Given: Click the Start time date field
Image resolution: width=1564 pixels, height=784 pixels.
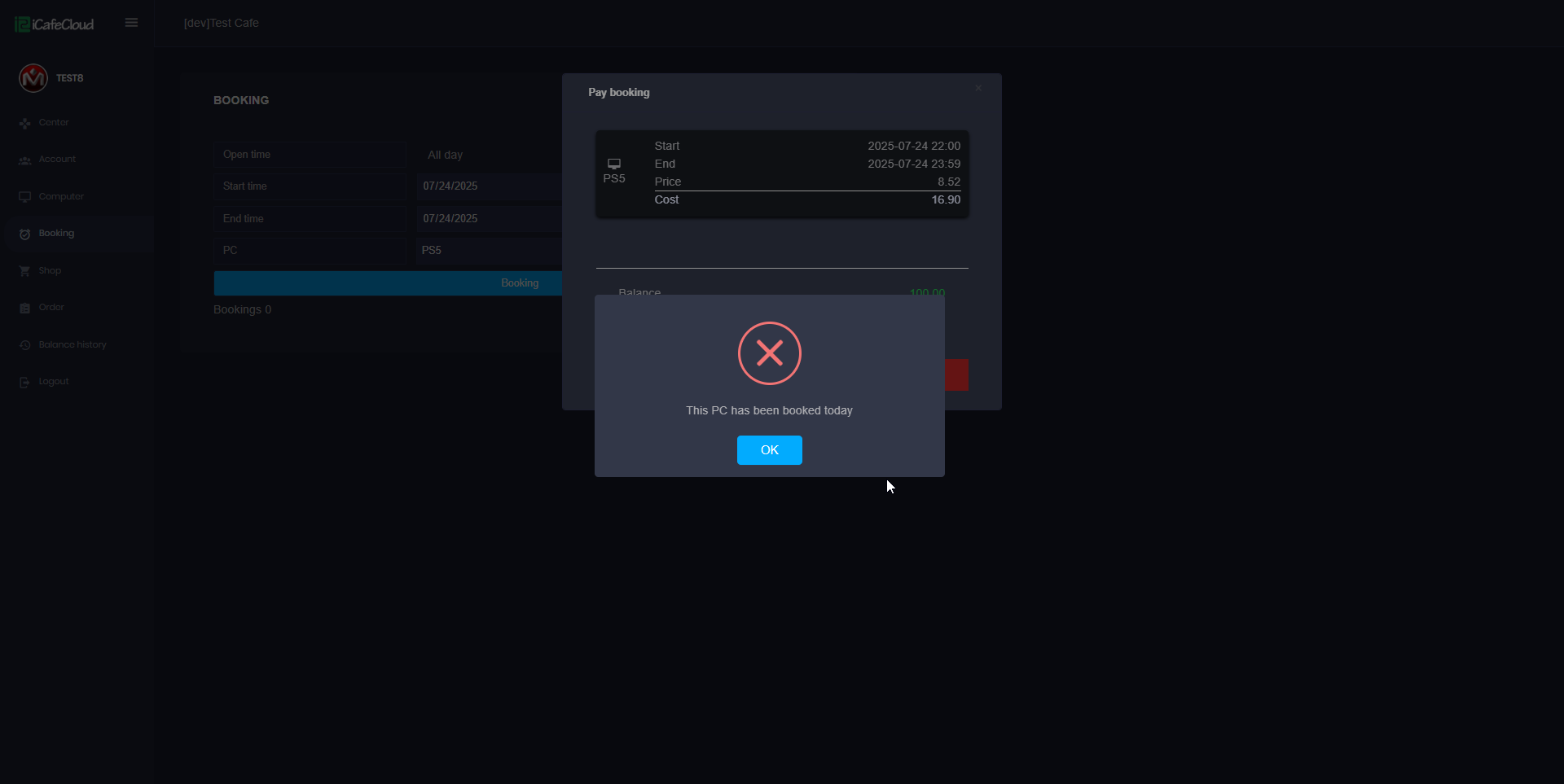Looking at the screenshot, I should pyautogui.click(x=489, y=186).
